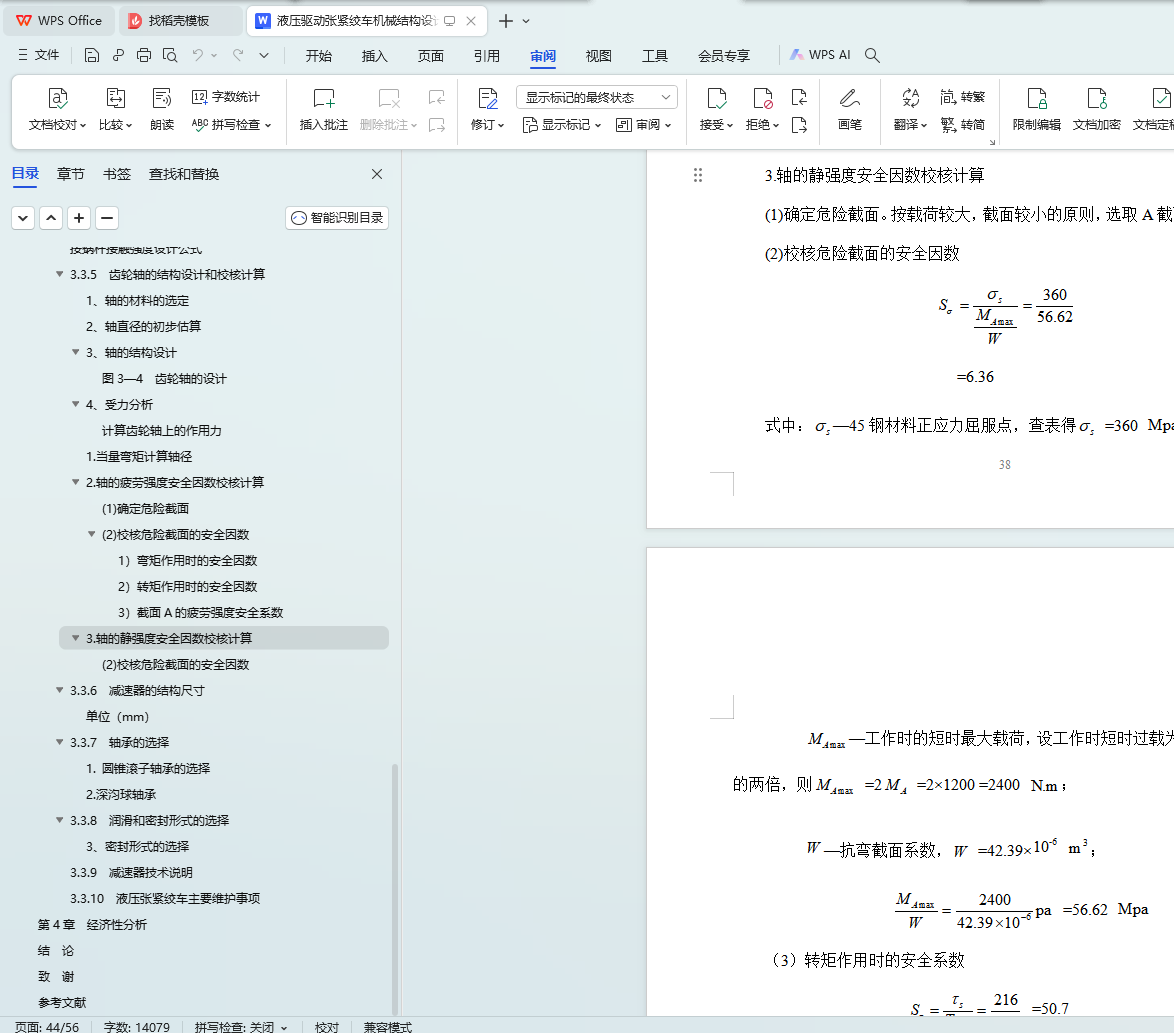Switch to the 插入 ribbon tab
This screenshot has width=1174, height=1033.
374,55
